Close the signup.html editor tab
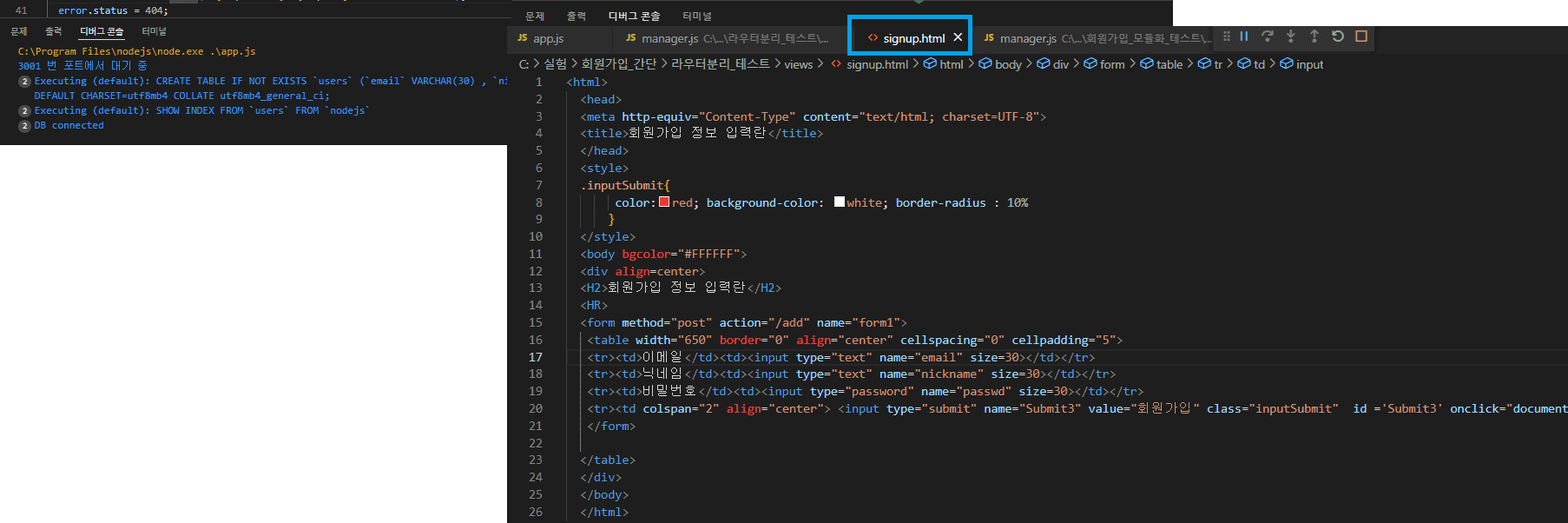 [958, 37]
